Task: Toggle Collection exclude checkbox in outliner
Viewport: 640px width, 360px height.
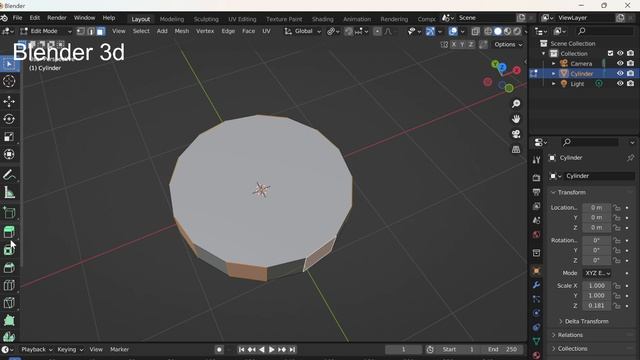Action: tap(610, 53)
